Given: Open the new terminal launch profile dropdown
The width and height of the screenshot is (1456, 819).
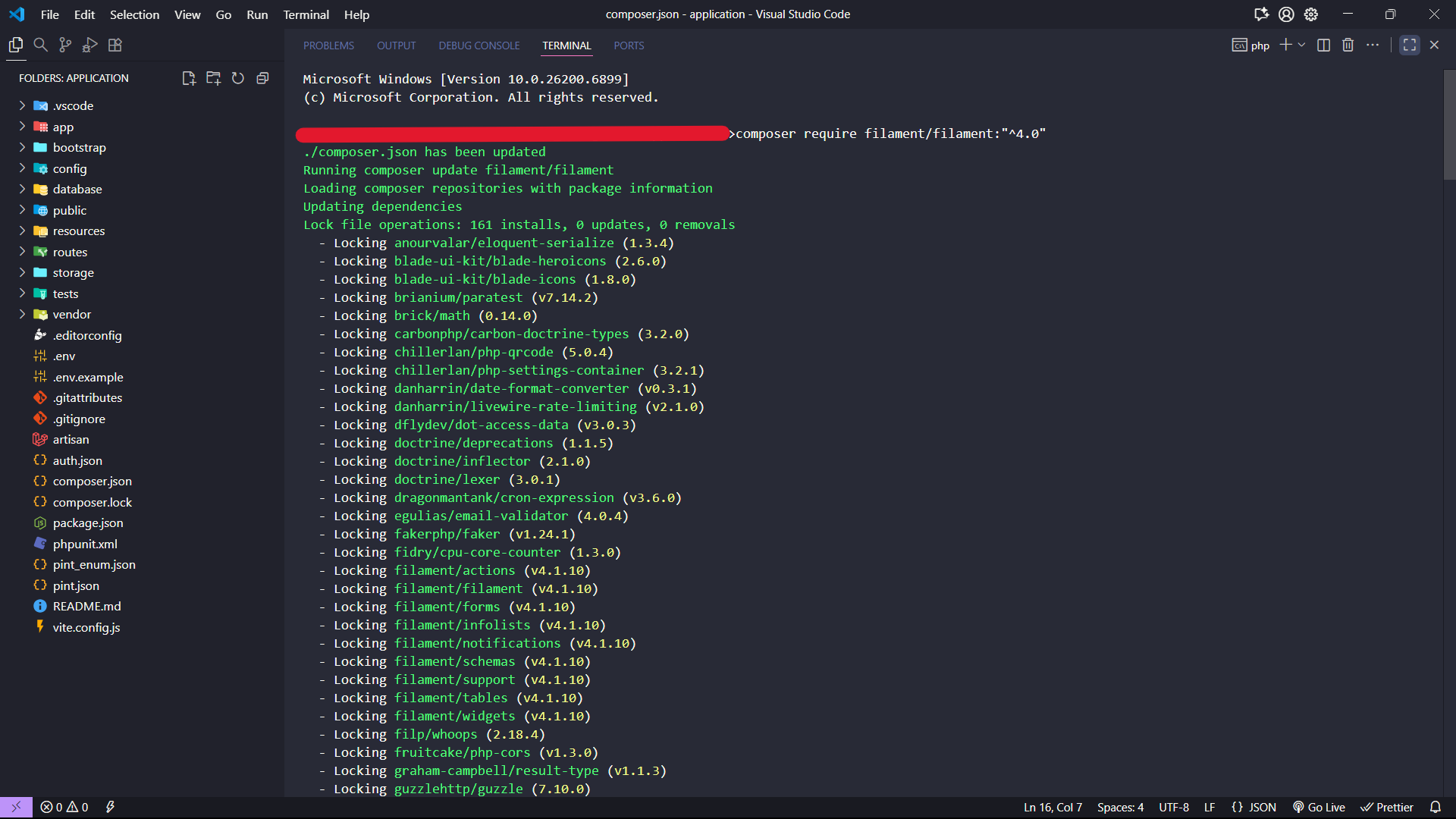Looking at the screenshot, I should [x=1301, y=45].
